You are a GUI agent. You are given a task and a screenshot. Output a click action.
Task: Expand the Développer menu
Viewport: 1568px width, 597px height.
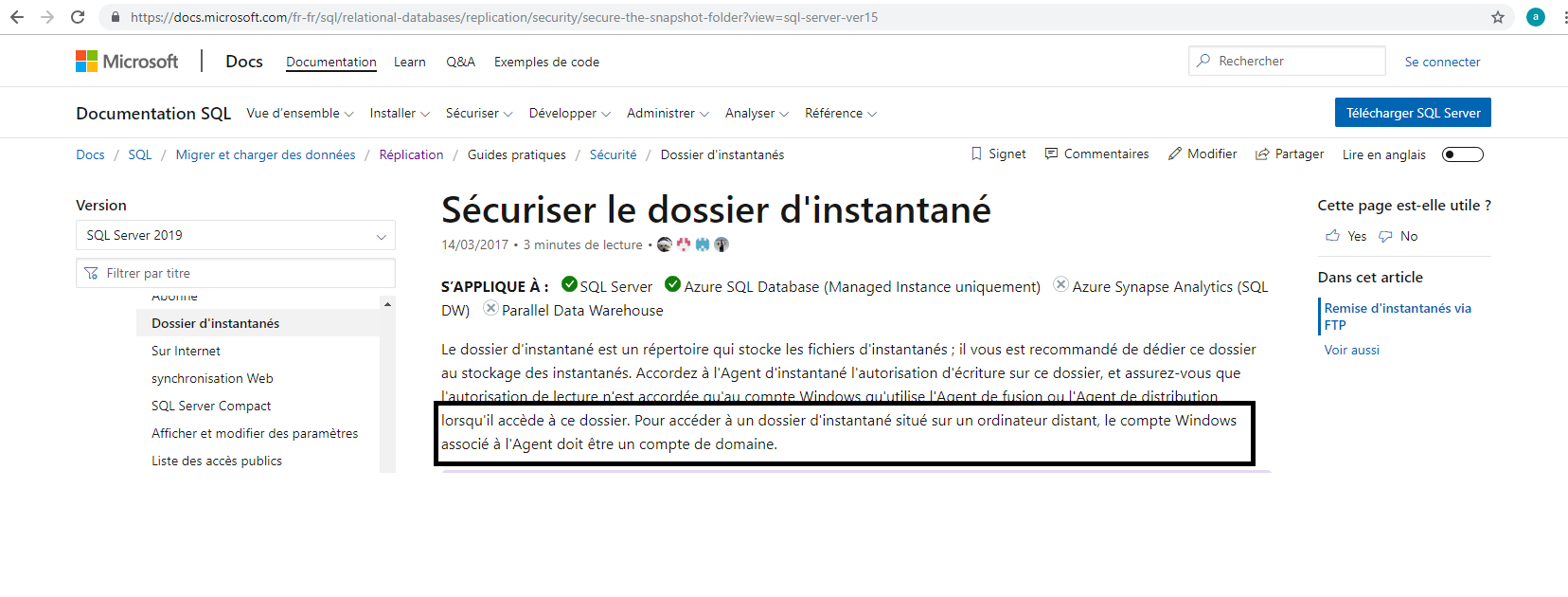coord(570,113)
